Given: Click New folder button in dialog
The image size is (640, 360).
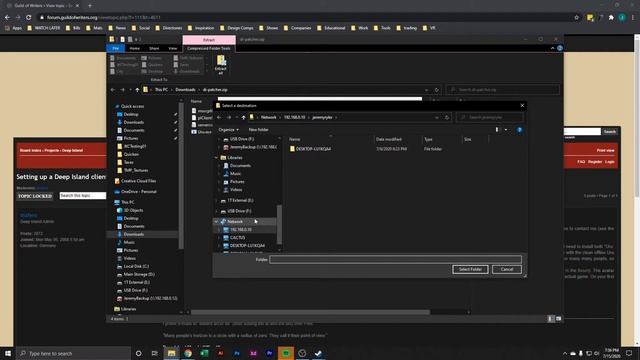Looking at the screenshot, I should [x=258, y=130].
